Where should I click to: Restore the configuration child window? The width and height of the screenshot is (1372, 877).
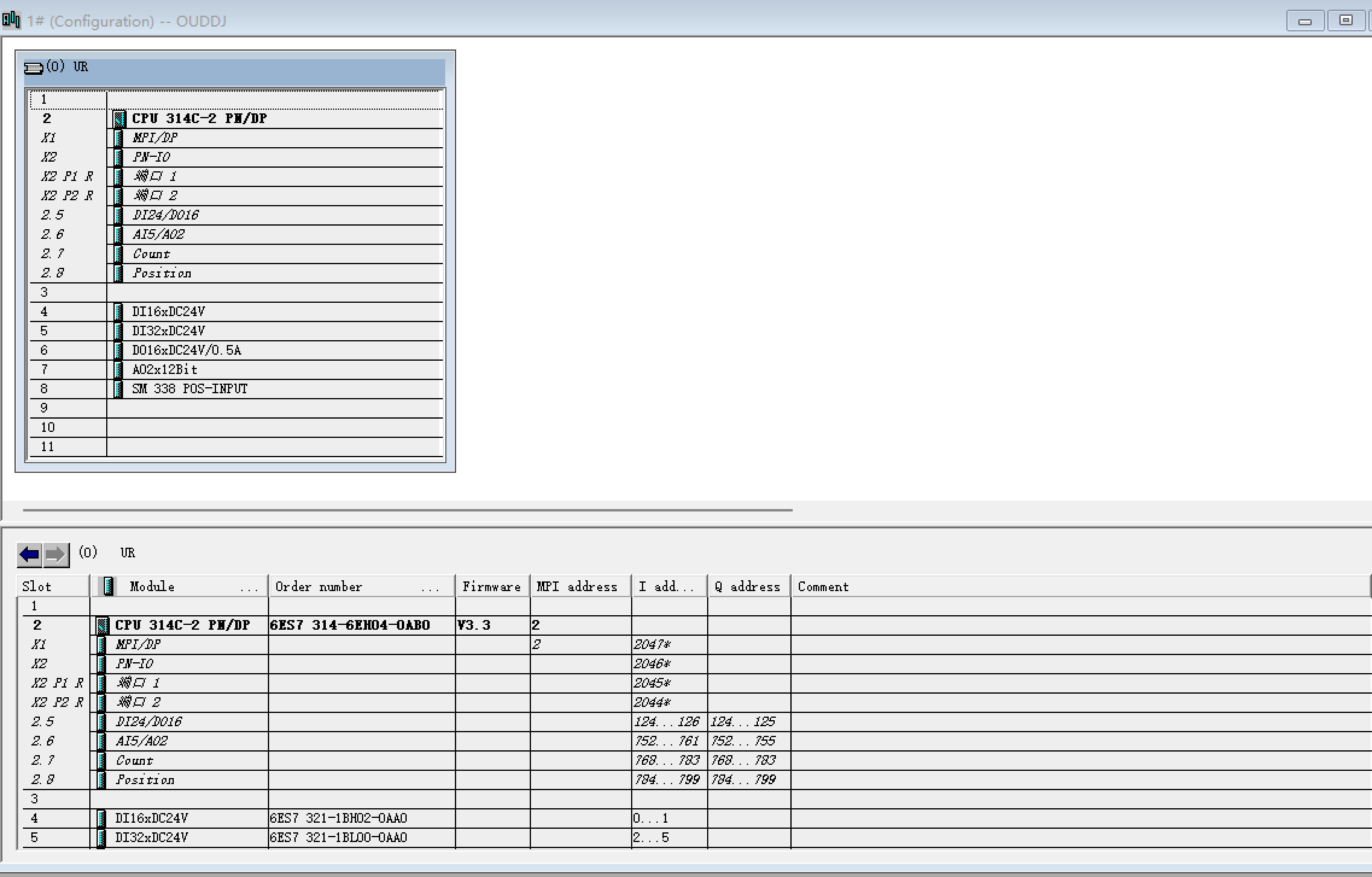(1345, 21)
